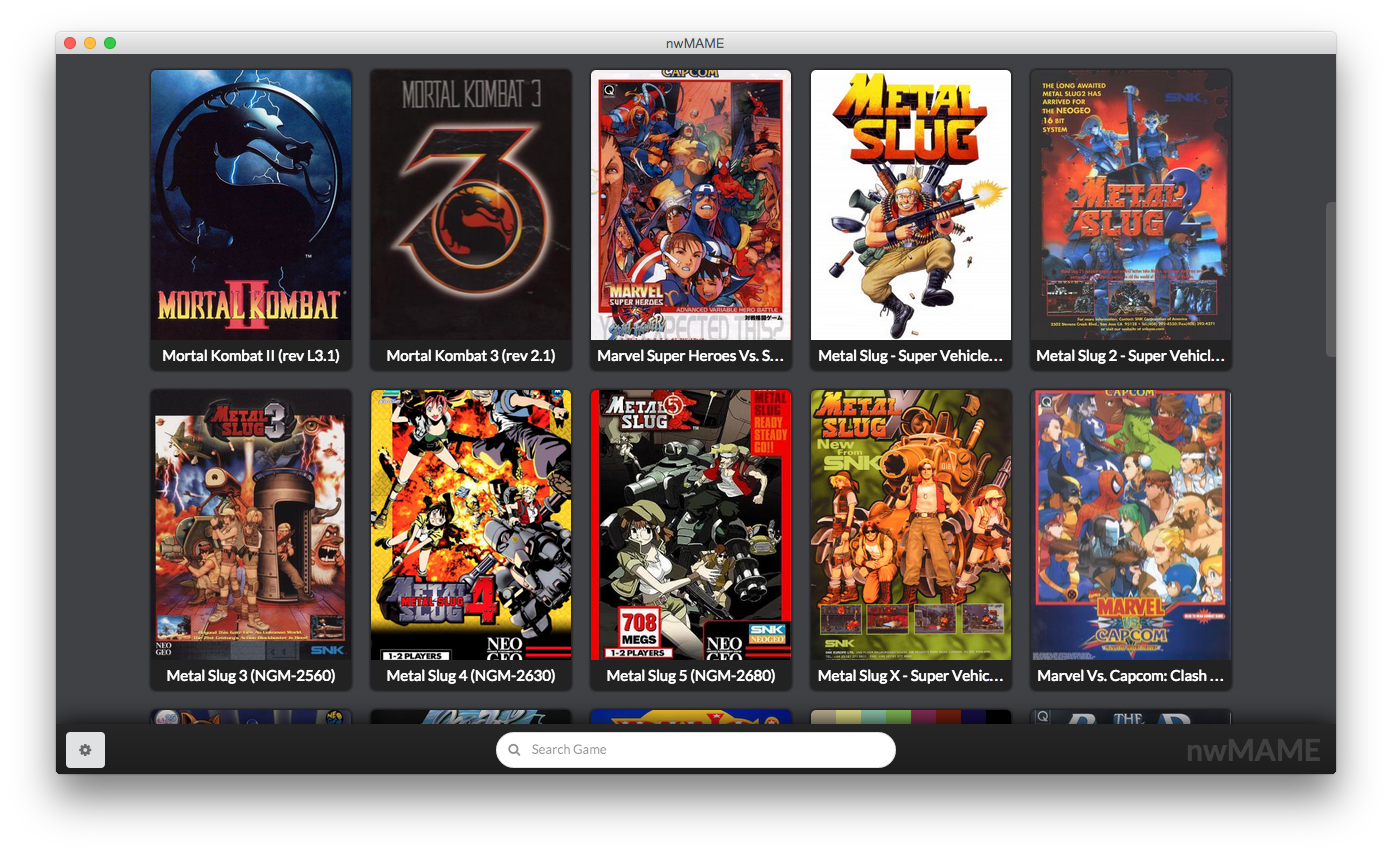Click the "Metal Slug - Super Vehicle…" title

click(911, 356)
